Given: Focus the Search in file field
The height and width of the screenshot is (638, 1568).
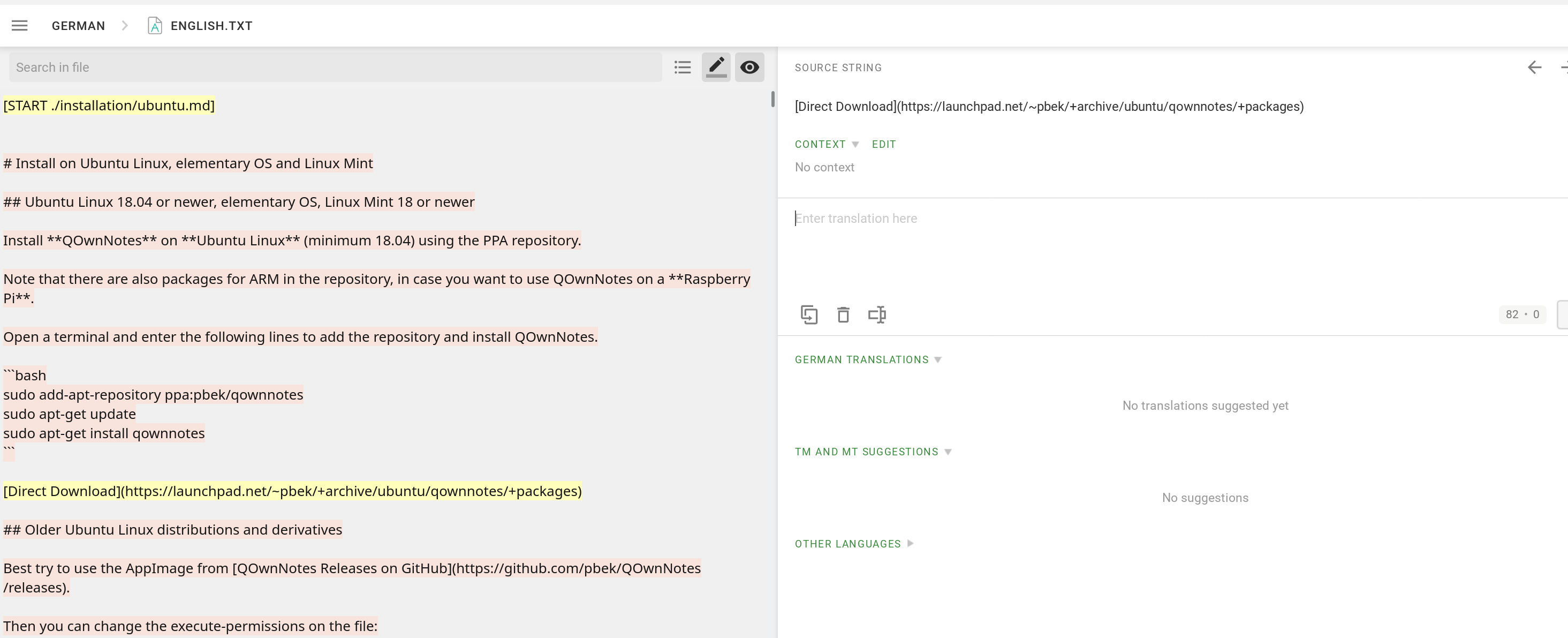Looking at the screenshot, I should click(x=336, y=67).
